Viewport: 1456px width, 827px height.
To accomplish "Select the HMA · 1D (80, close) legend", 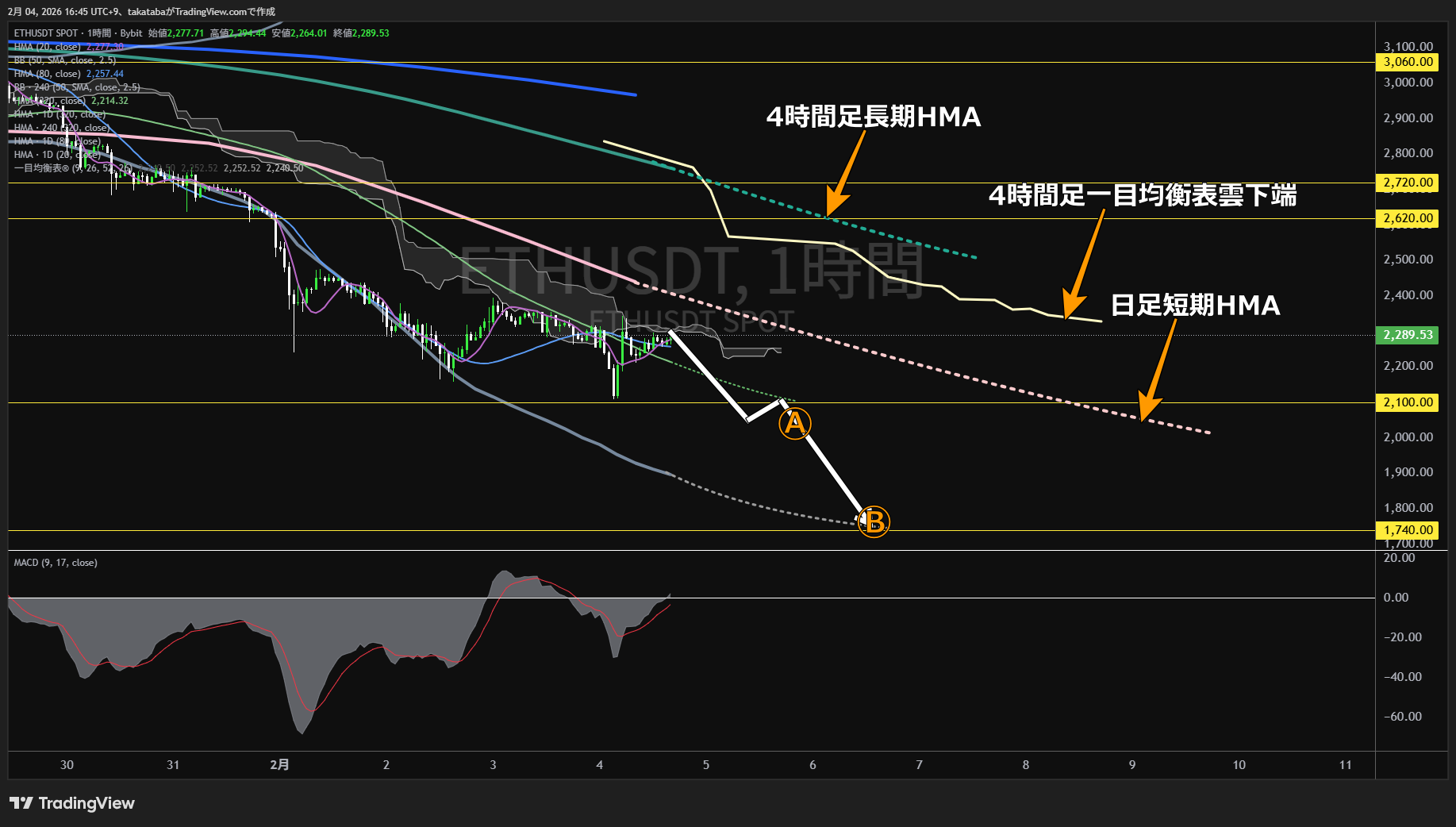I will pos(57,141).
